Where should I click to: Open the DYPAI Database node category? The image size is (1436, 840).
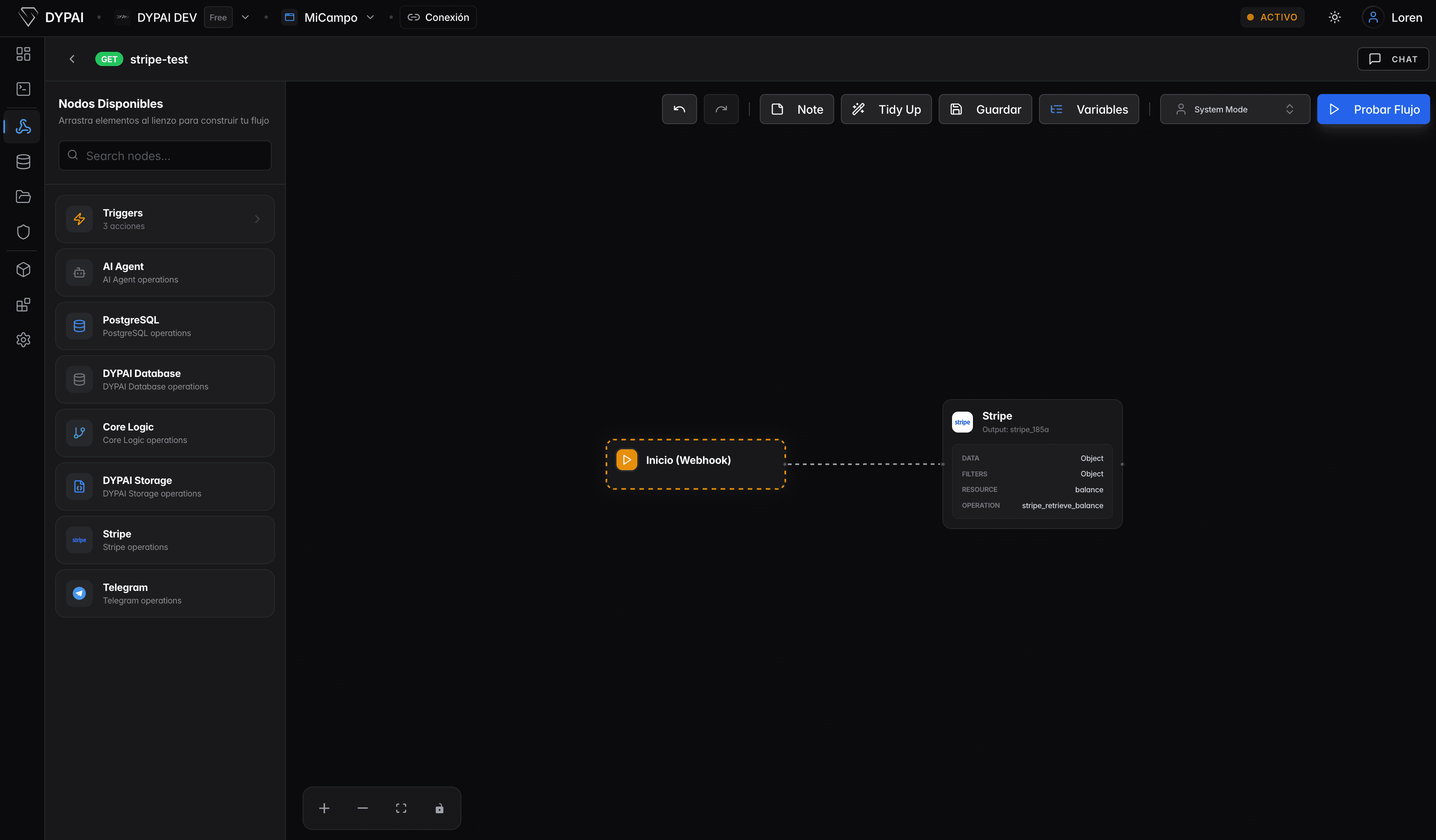coord(165,379)
